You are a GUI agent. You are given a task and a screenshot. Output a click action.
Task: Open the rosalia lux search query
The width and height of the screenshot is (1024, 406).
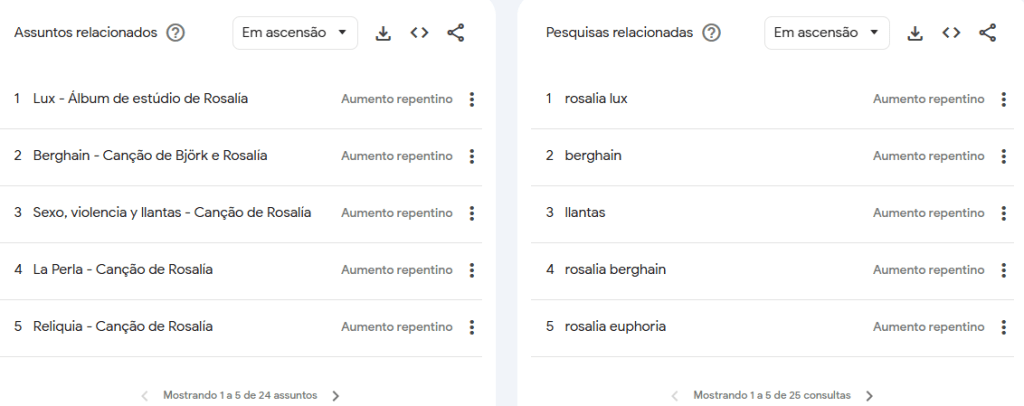pos(596,99)
